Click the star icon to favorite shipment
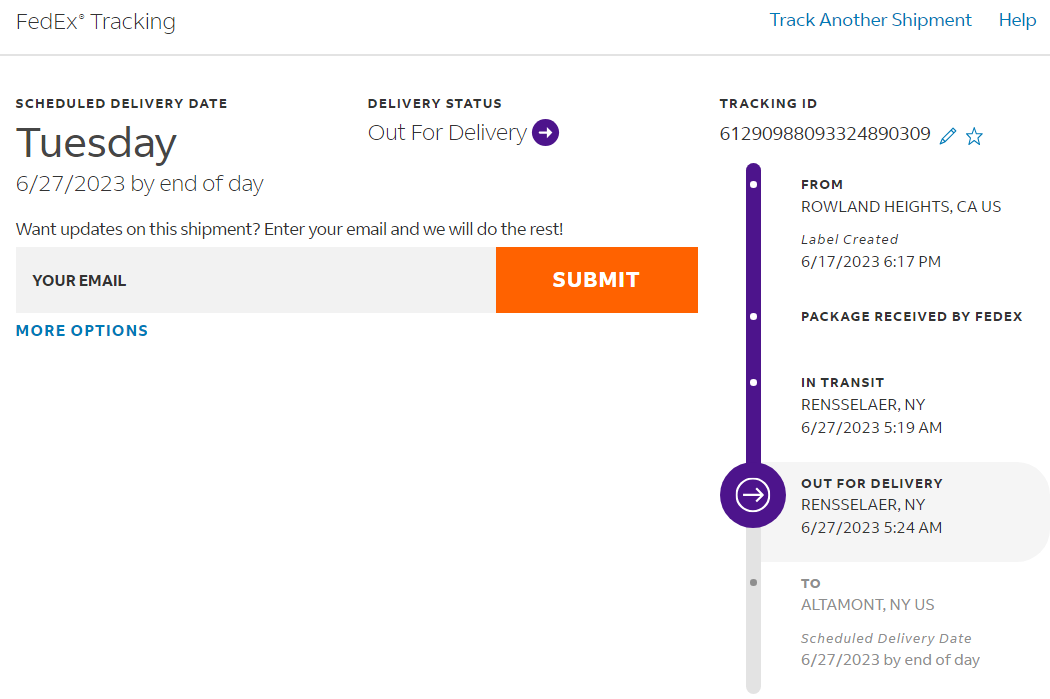This screenshot has height=699, width=1050. pyautogui.click(x=974, y=136)
